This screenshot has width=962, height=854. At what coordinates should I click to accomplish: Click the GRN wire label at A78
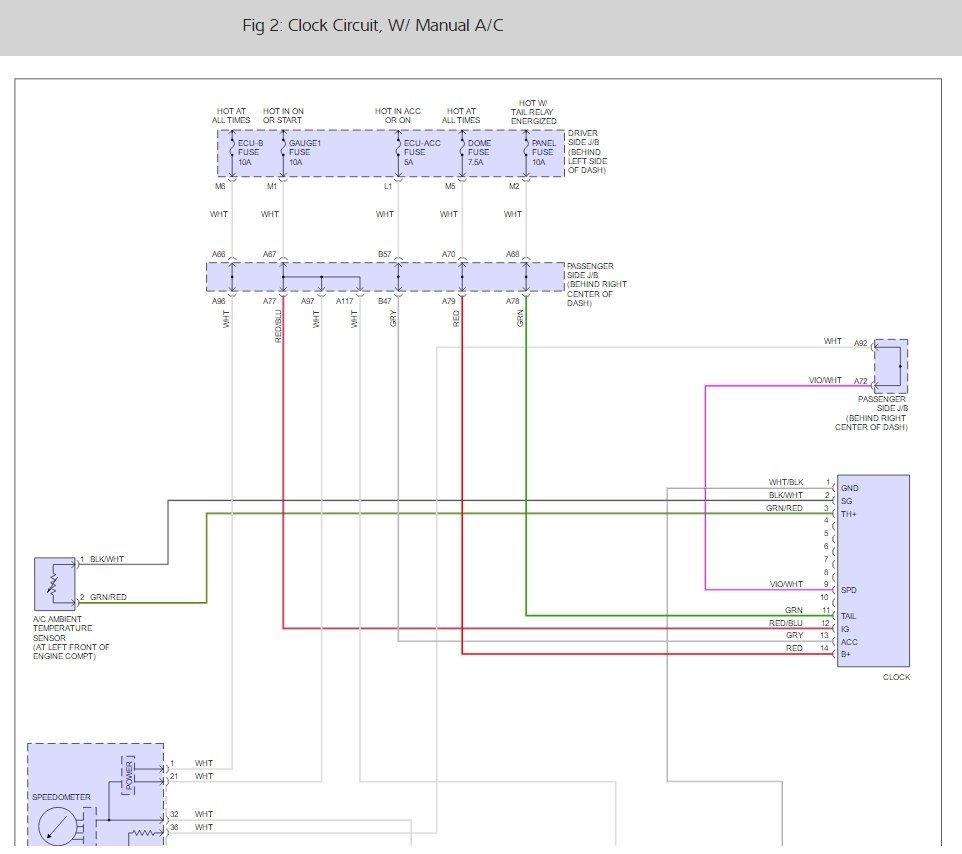point(520,318)
